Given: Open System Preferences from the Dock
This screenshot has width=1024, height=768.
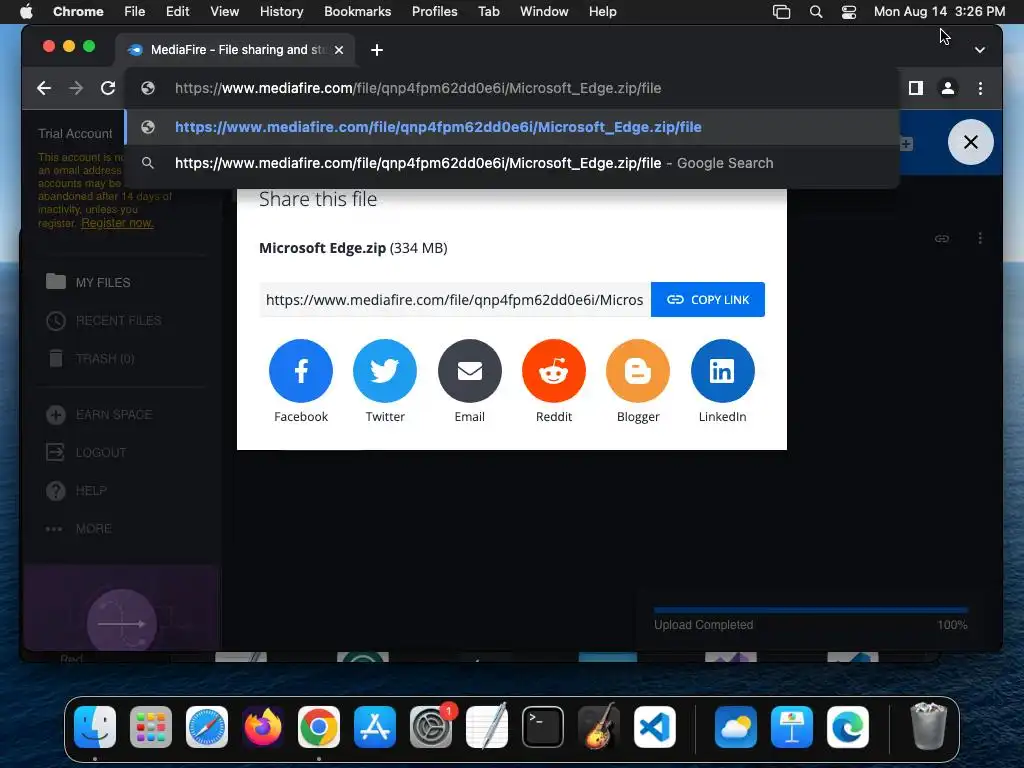Looking at the screenshot, I should [x=431, y=727].
